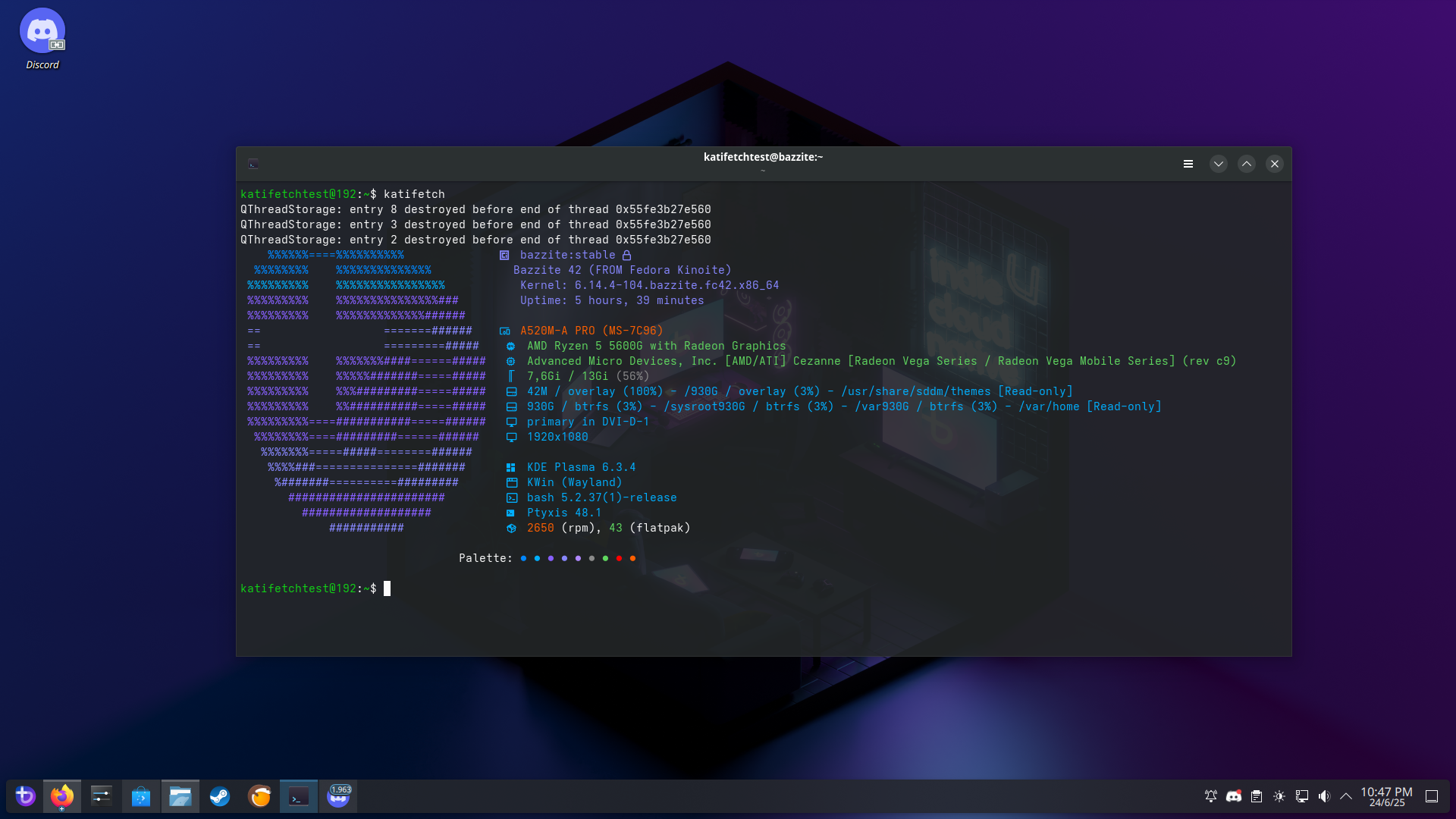Toggle show desktop with the peek button

[x=1432, y=796]
